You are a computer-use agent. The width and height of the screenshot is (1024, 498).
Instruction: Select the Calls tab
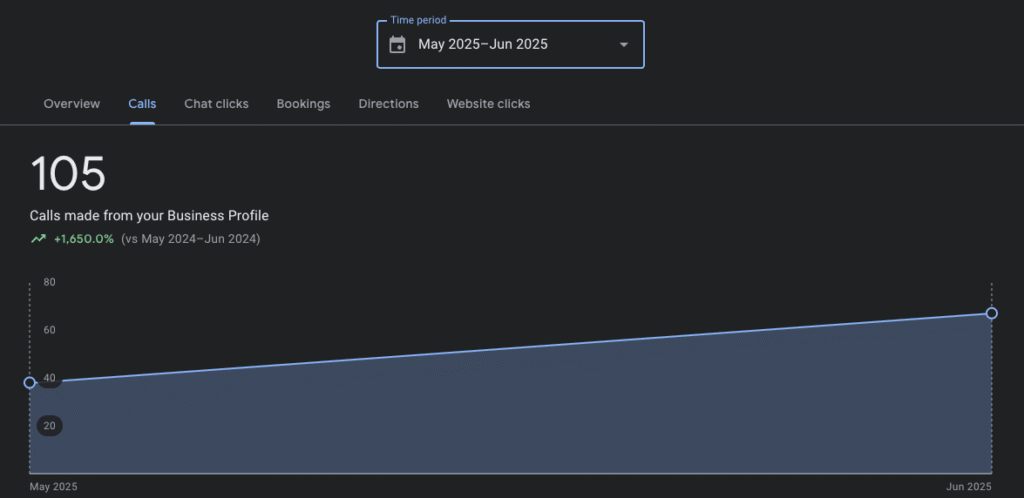pyautogui.click(x=142, y=104)
